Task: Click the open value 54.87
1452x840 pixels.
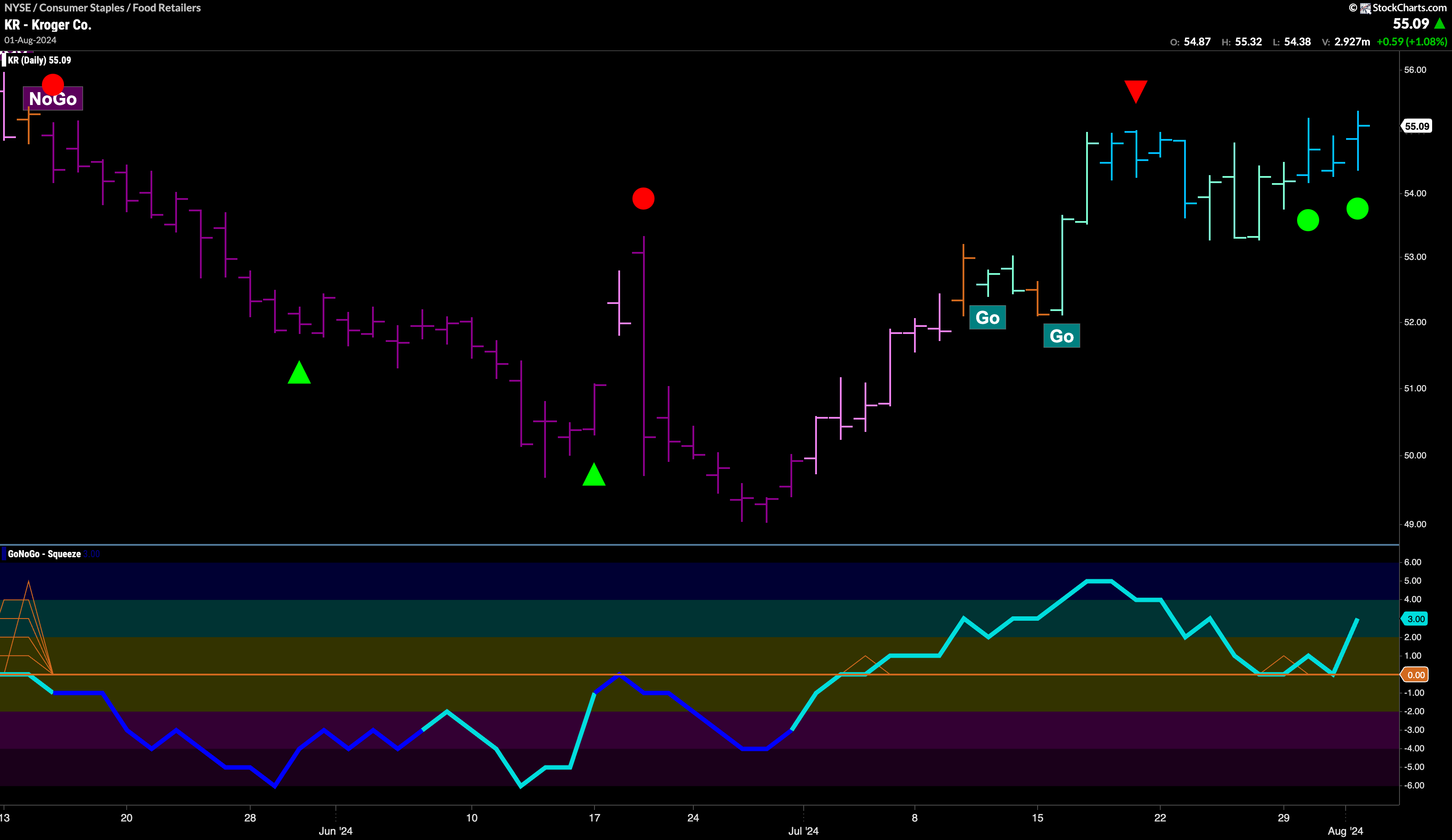Action: [x=1197, y=41]
